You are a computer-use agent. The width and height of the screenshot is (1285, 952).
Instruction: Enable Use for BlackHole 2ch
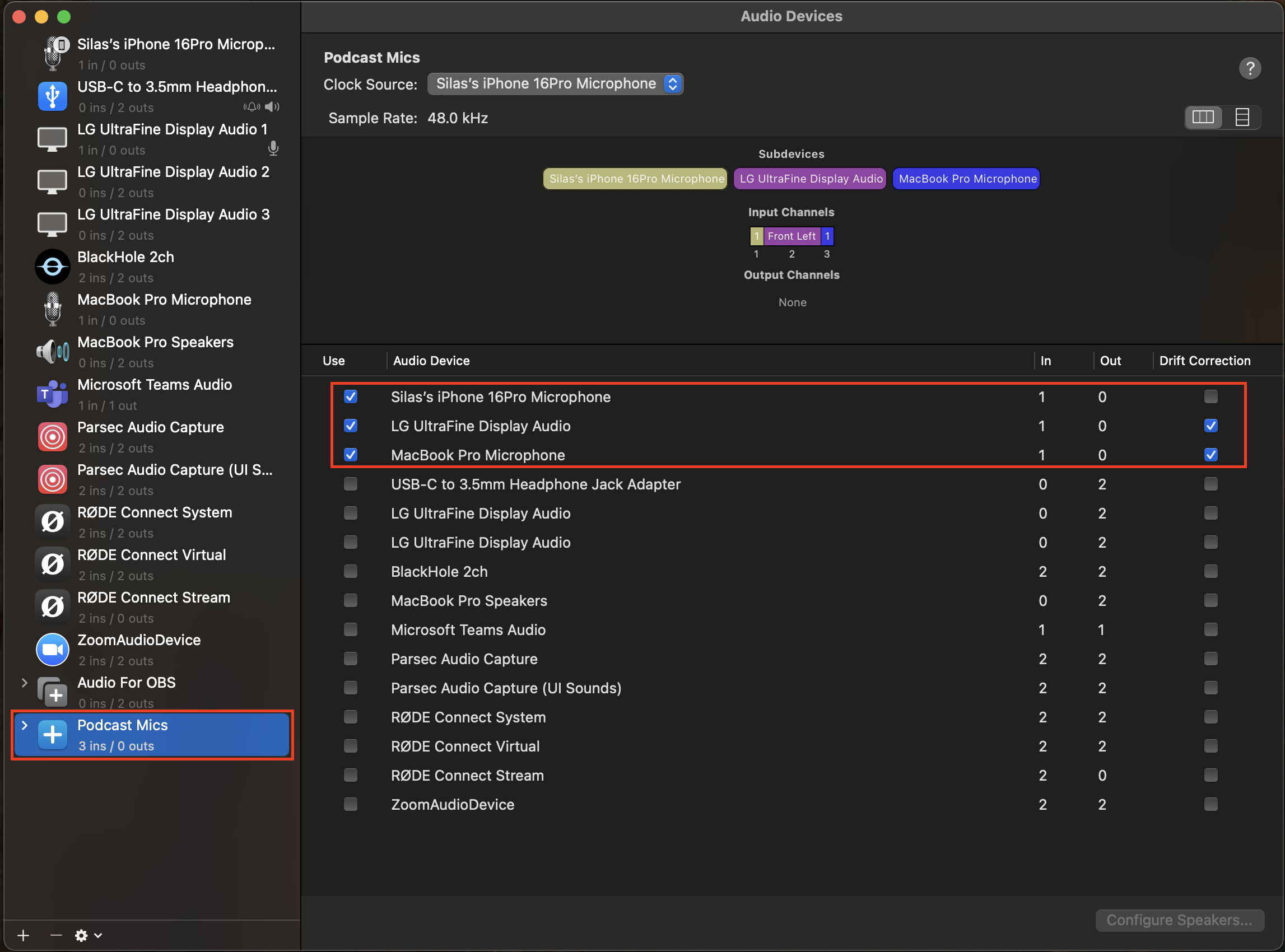click(x=351, y=572)
